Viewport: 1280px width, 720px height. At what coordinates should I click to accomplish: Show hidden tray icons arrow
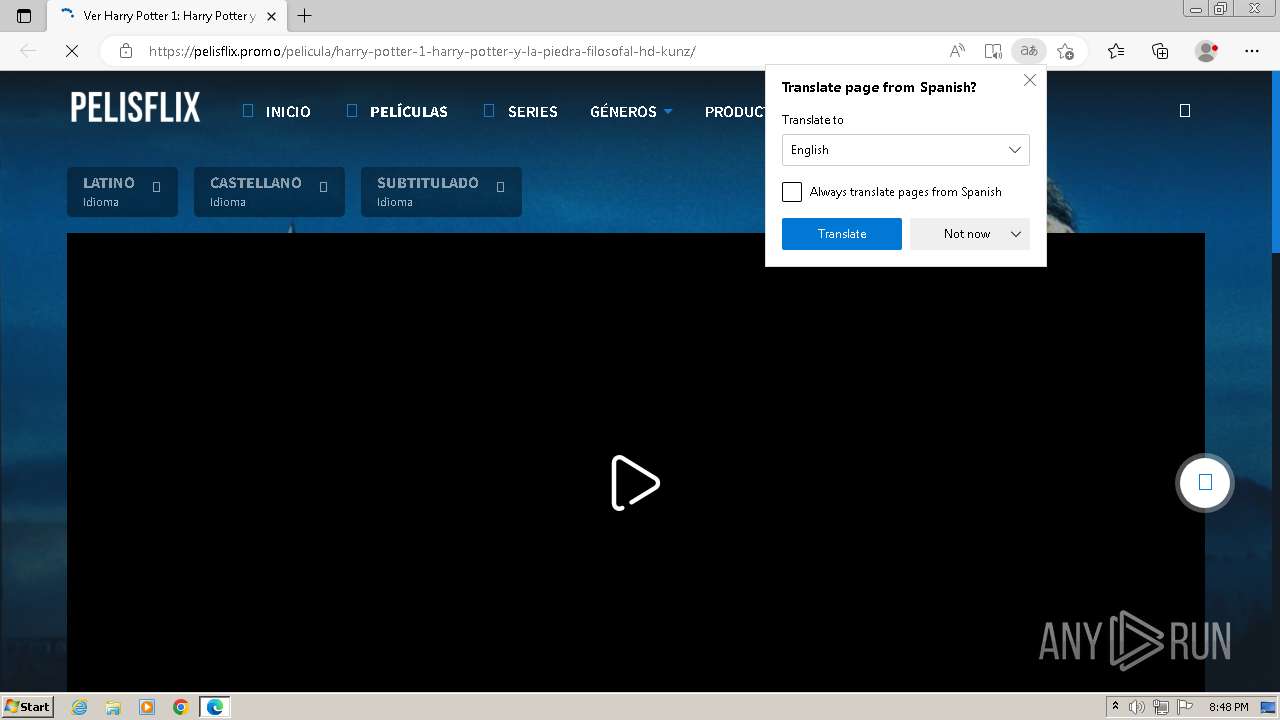pos(1115,707)
